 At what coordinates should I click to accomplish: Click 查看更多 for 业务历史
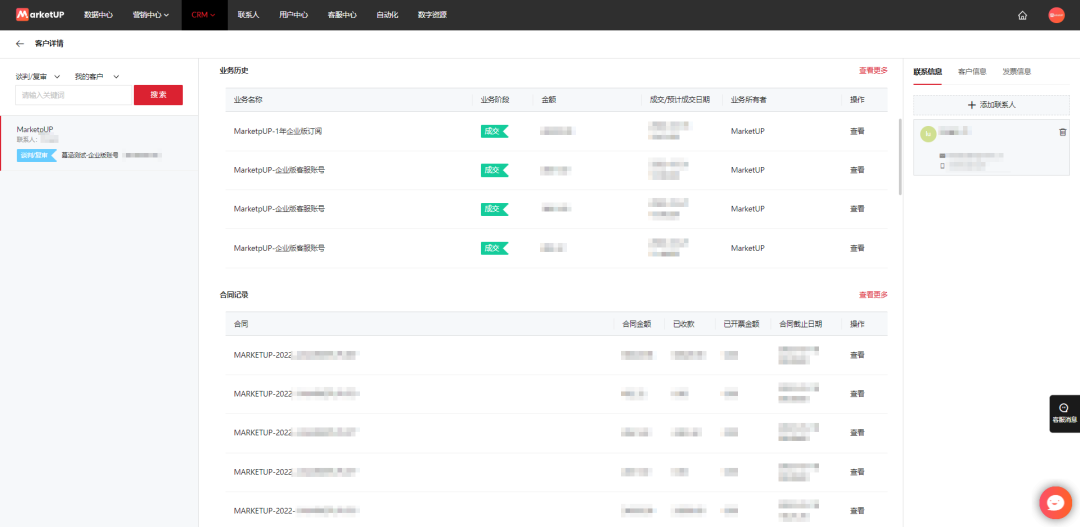pyautogui.click(x=873, y=70)
